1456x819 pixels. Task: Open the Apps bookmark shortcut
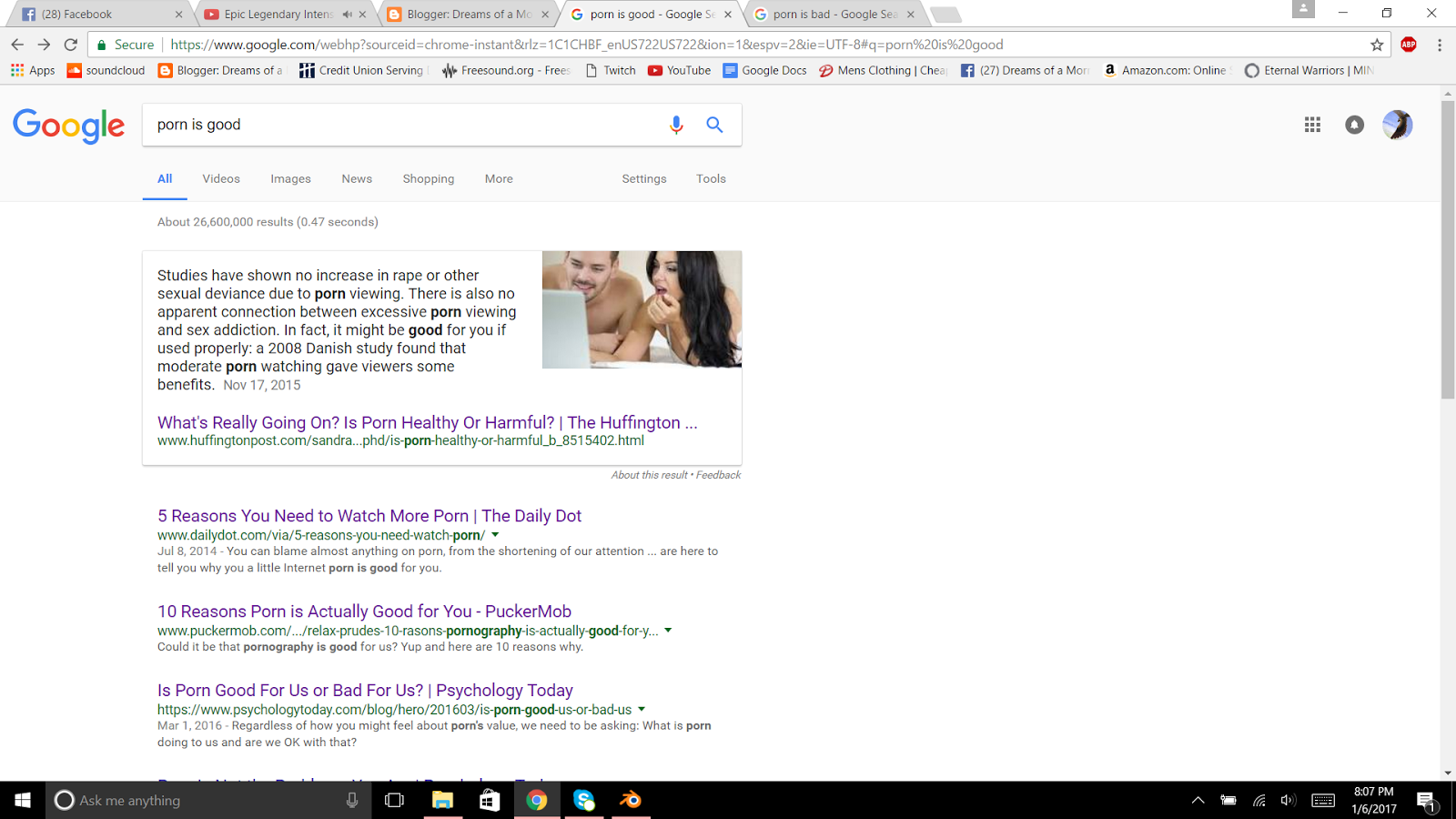(33, 70)
